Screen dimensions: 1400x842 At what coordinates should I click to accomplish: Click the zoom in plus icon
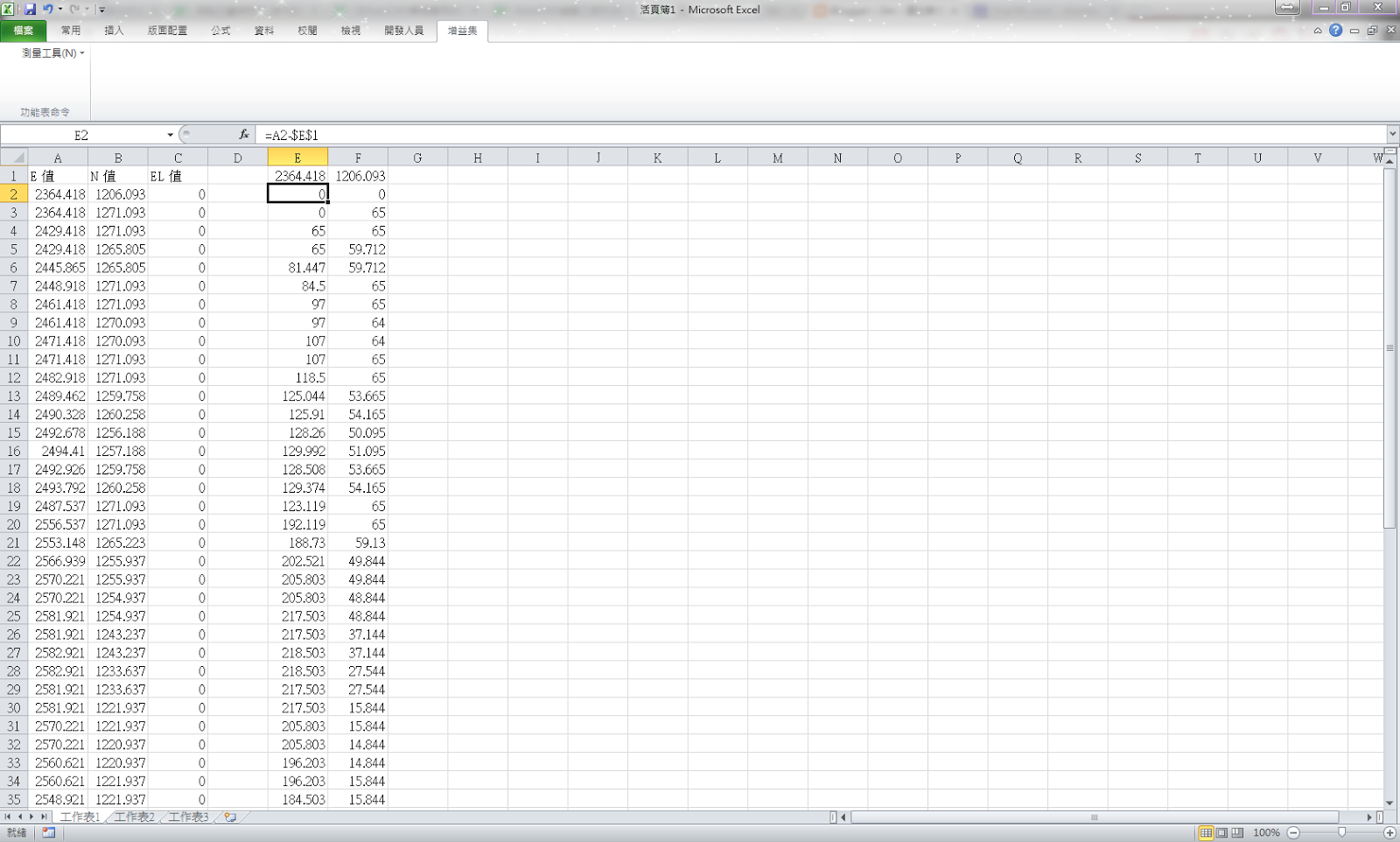point(1389,832)
